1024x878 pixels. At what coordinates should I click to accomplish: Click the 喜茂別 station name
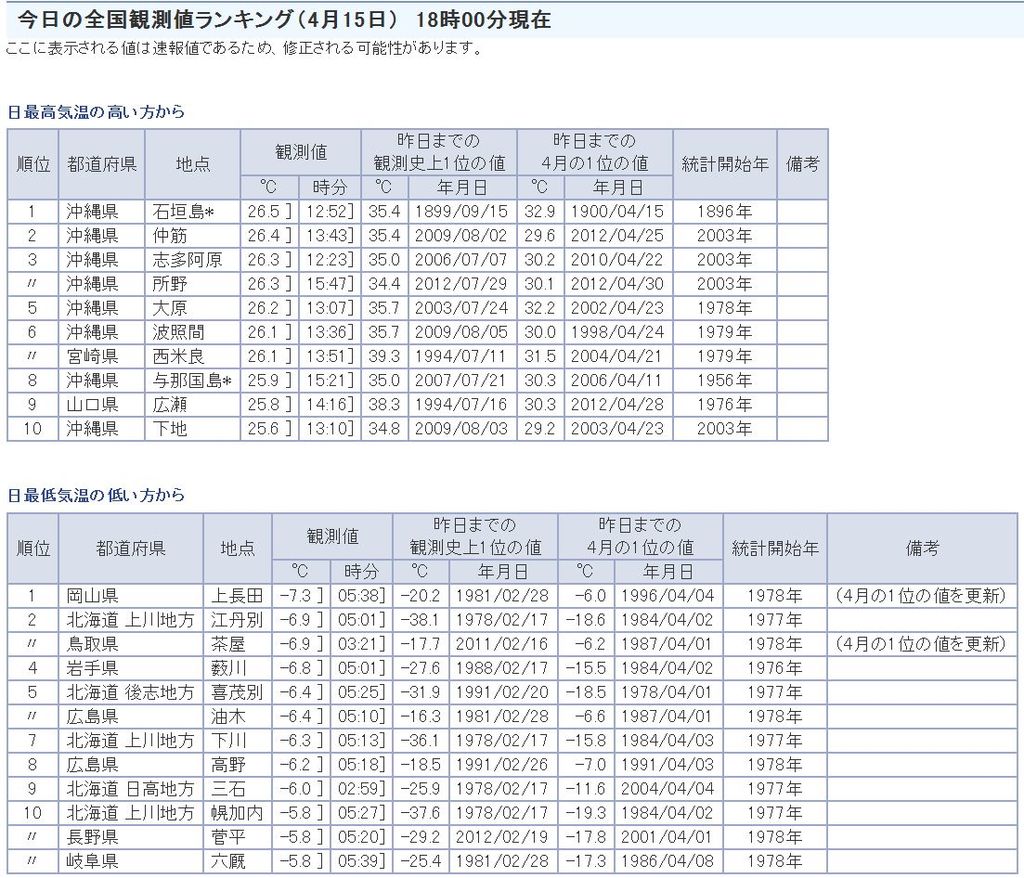(x=237, y=692)
